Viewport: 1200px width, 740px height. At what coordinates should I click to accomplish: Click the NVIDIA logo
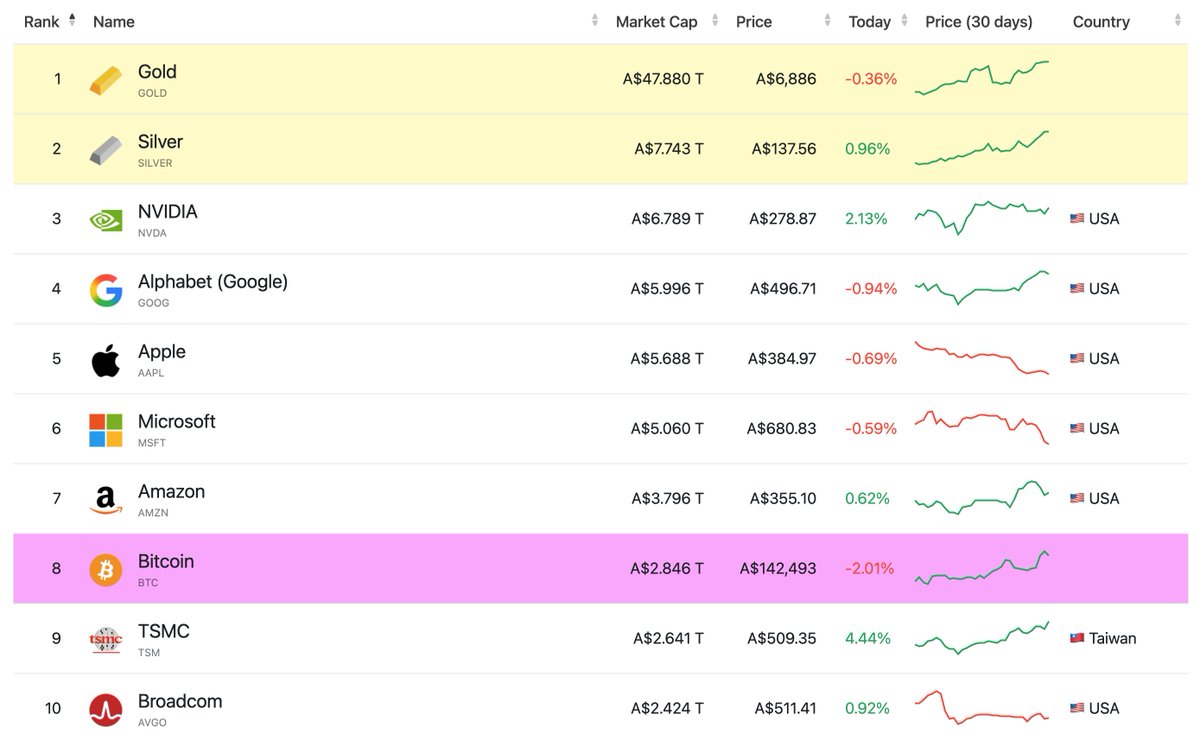coord(105,218)
